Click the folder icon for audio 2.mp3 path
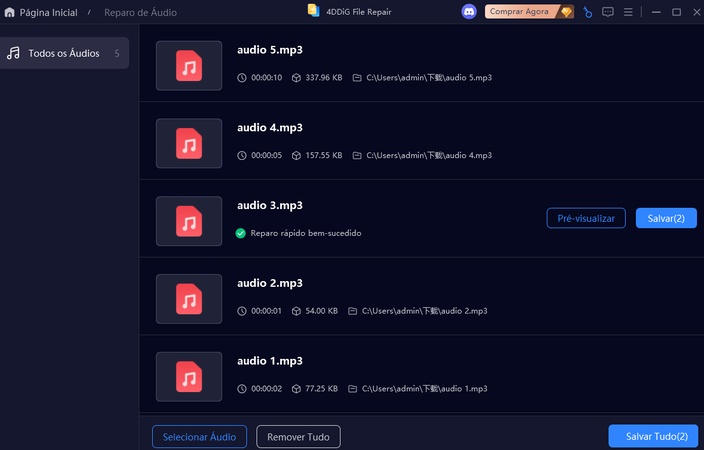This screenshot has width=704, height=450. 352,311
